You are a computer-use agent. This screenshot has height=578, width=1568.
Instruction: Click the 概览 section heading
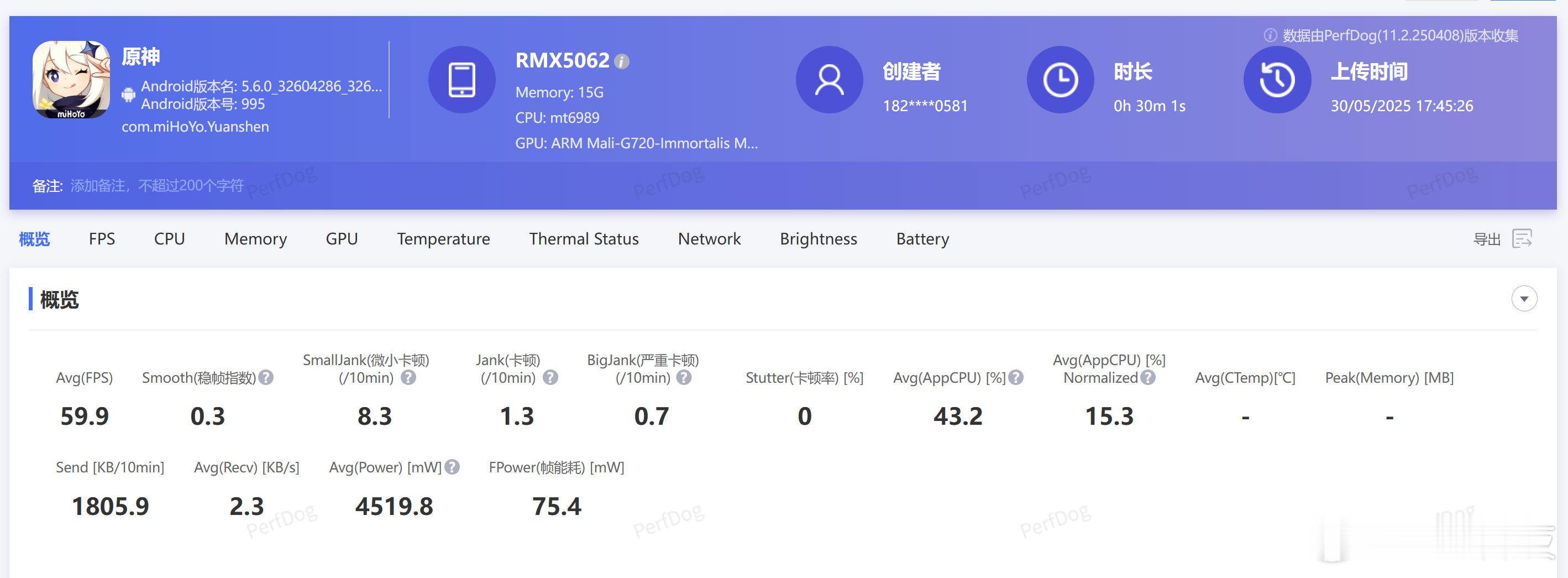tap(59, 299)
